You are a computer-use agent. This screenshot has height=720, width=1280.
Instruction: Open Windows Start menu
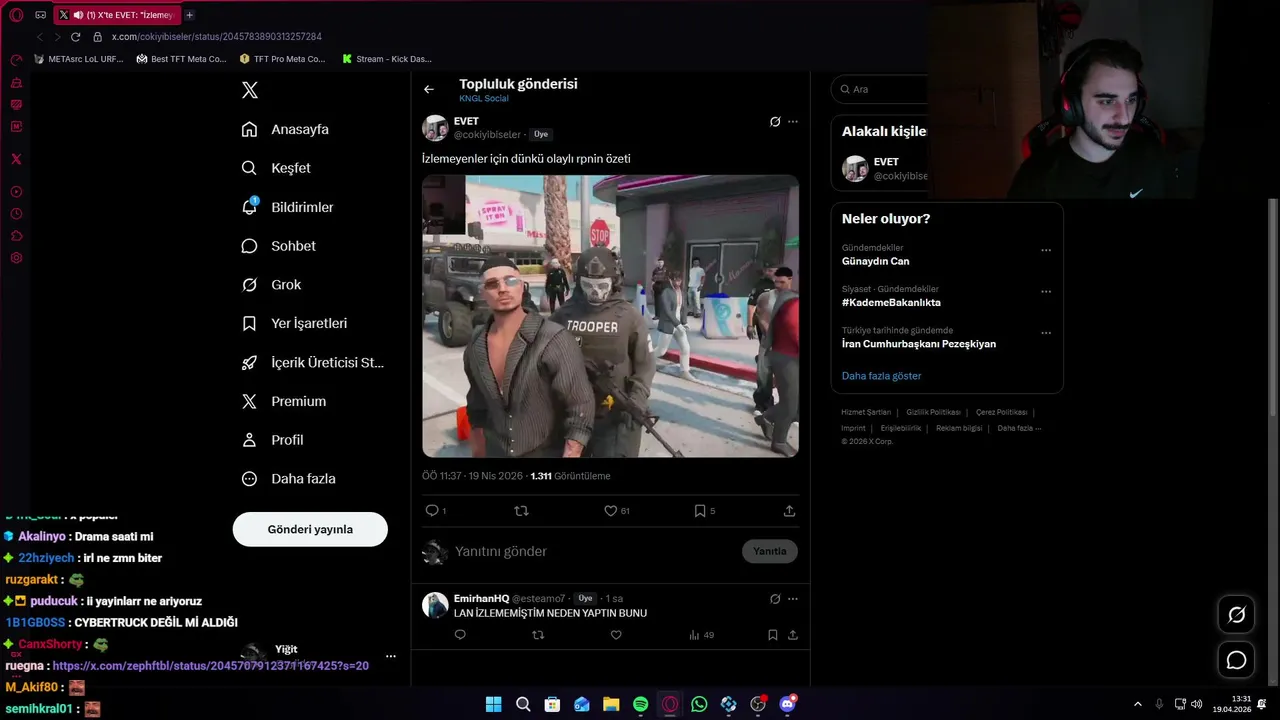(494, 704)
